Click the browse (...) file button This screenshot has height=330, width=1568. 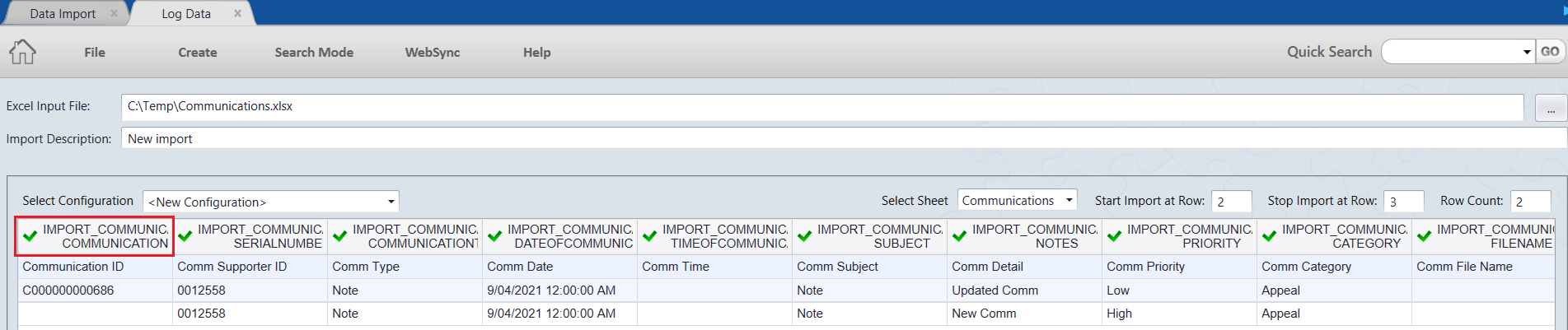point(1551,108)
